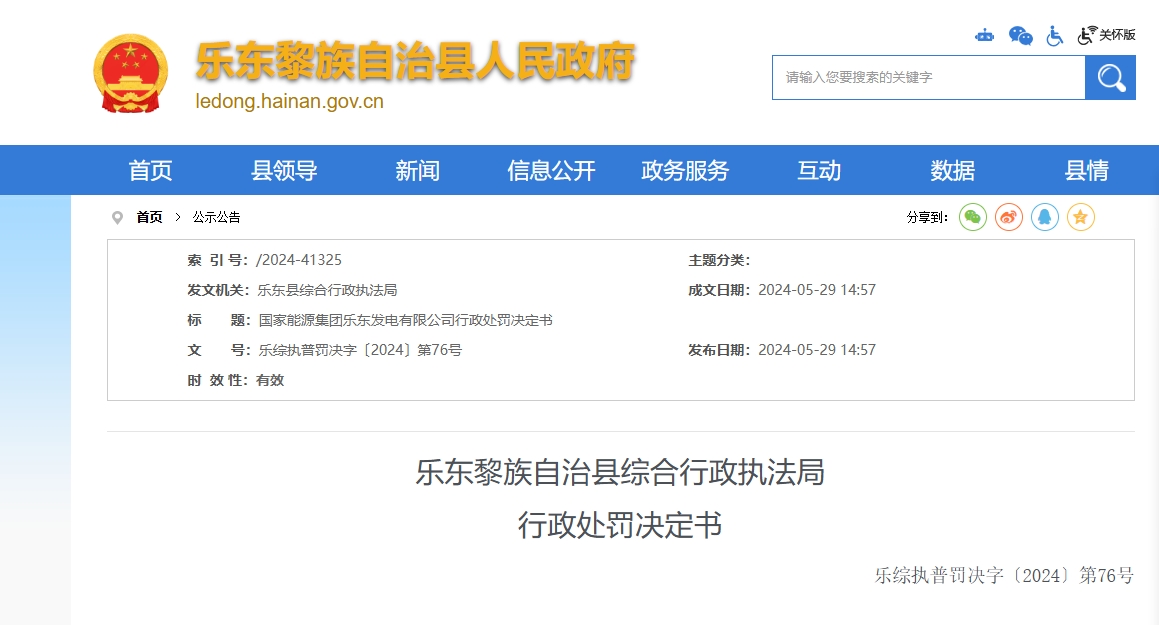The width and height of the screenshot is (1159, 625).
Task: Share to Qzone star icon
Action: click(1081, 217)
